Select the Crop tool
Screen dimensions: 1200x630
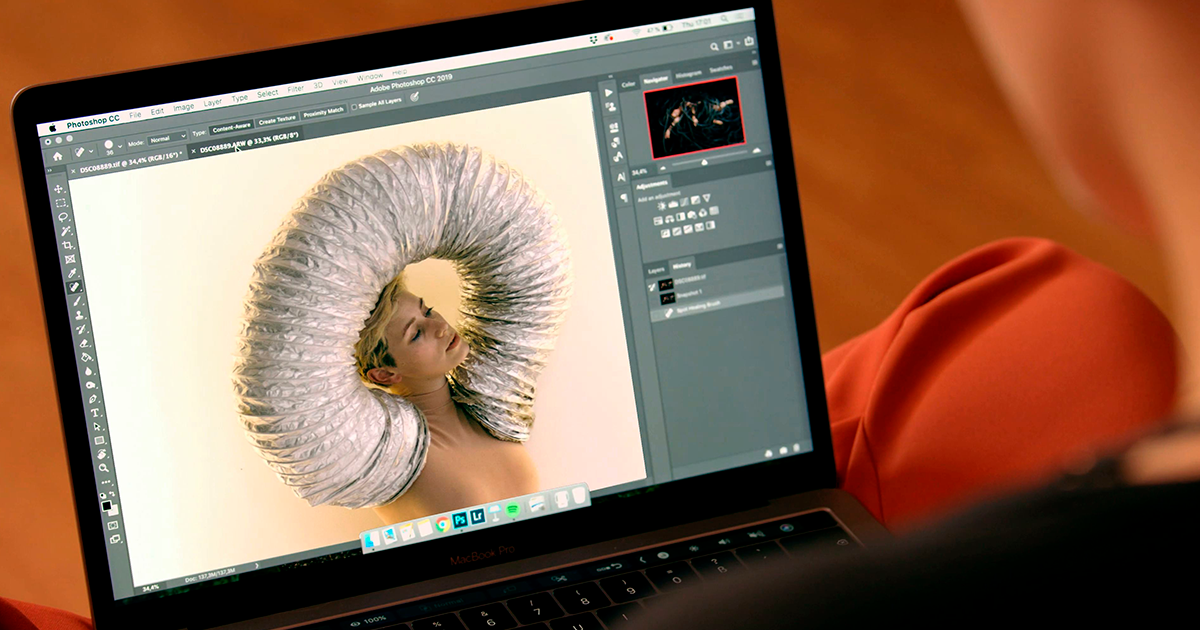click(x=67, y=245)
